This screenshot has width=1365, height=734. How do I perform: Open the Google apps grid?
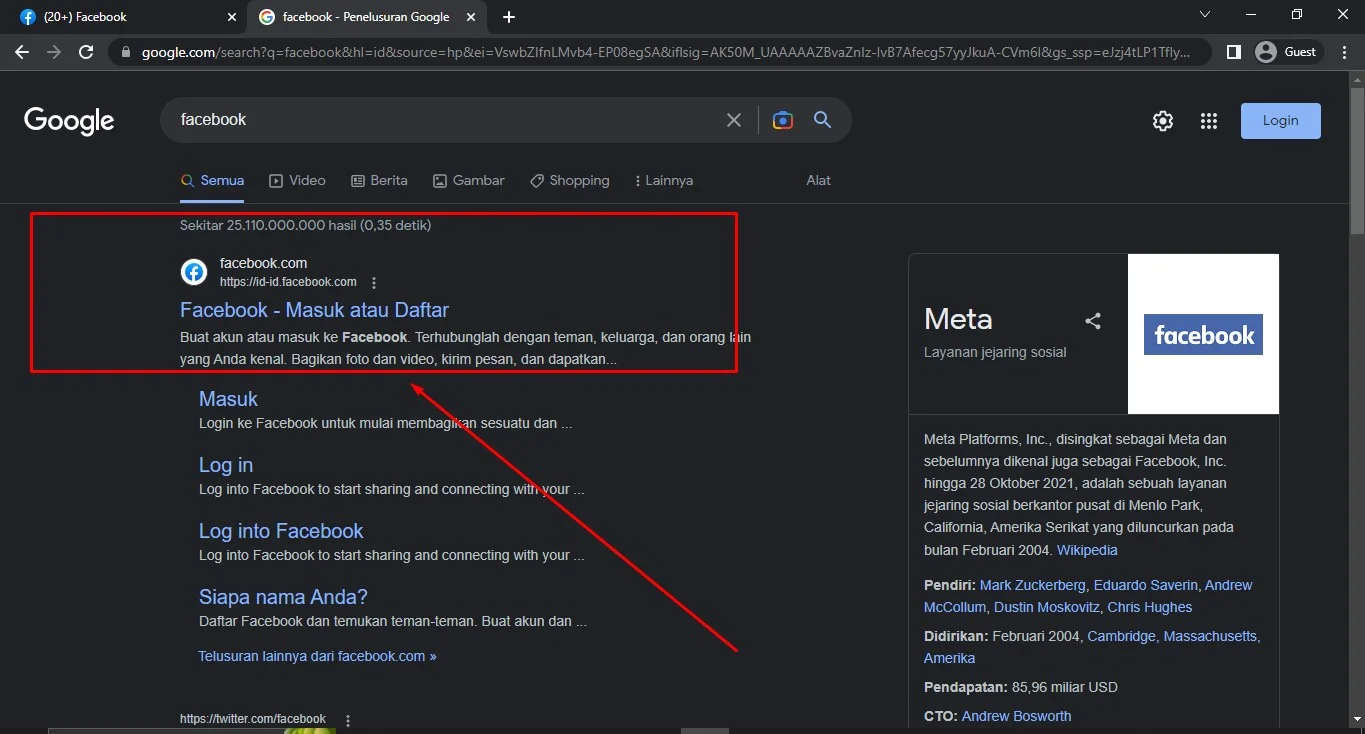pyautogui.click(x=1209, y=121)
